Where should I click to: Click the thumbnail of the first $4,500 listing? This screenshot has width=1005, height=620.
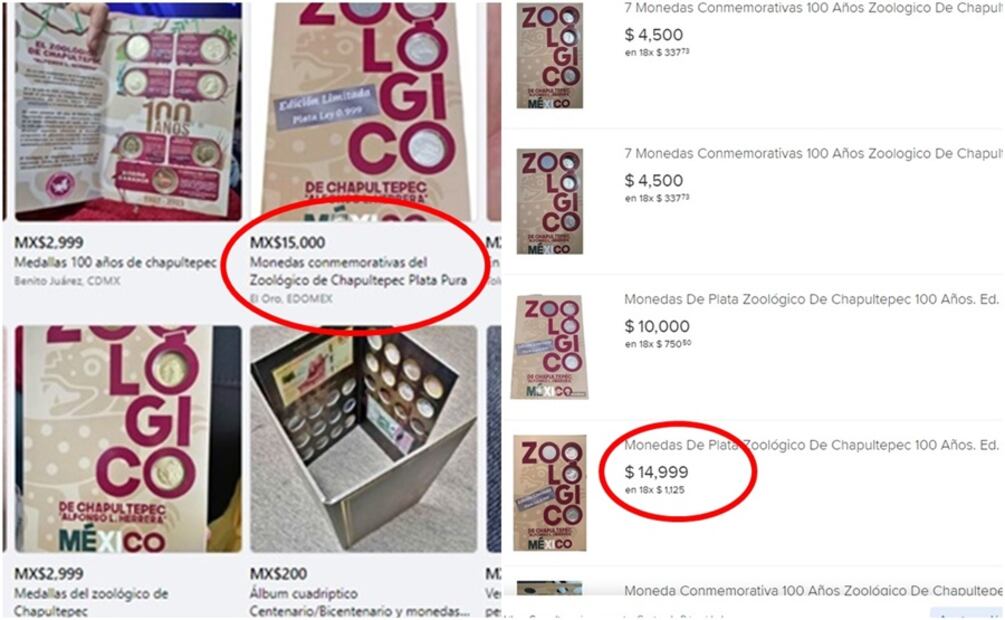point(550,55)
